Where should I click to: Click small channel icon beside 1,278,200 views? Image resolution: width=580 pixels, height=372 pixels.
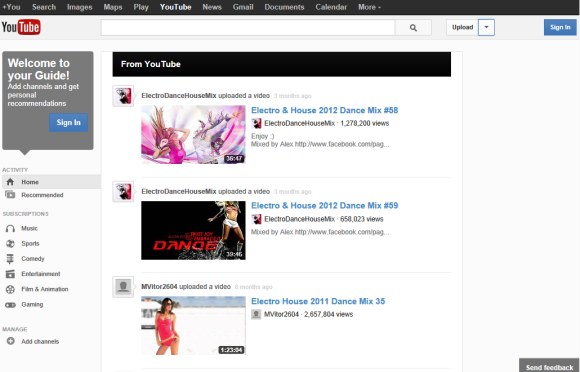point(256,124)
